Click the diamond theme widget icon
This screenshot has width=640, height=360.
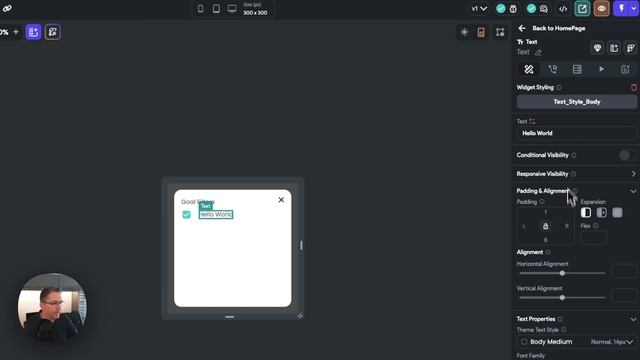[597, 48]
